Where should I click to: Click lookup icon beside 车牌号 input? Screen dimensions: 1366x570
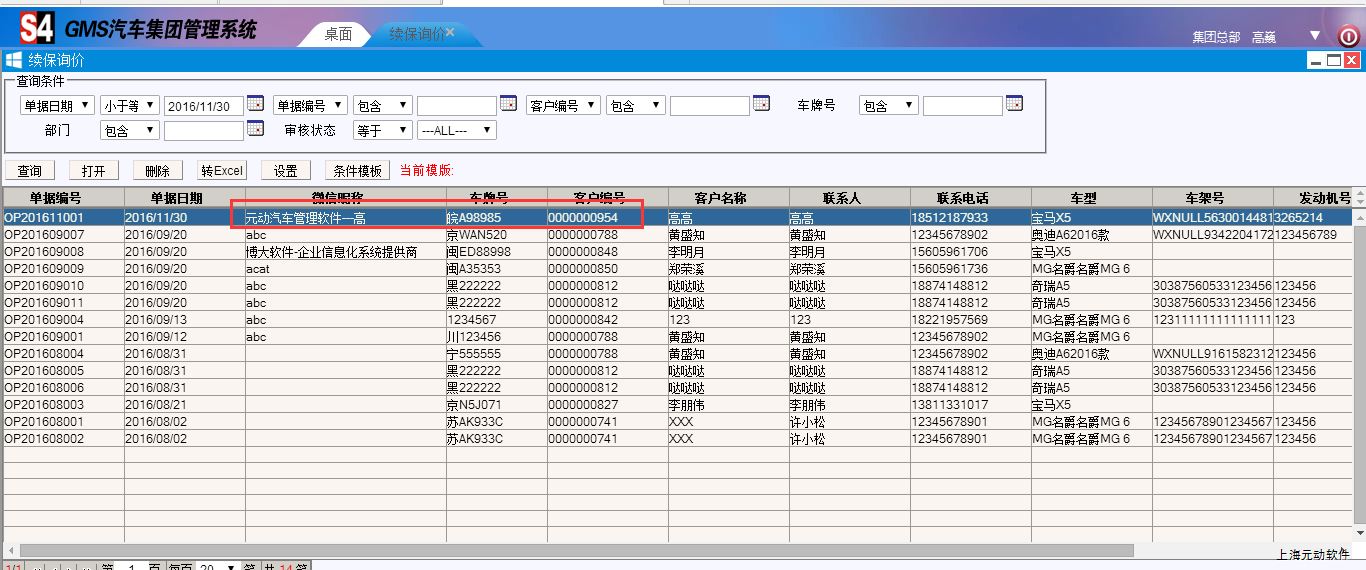click(1014, 104)
